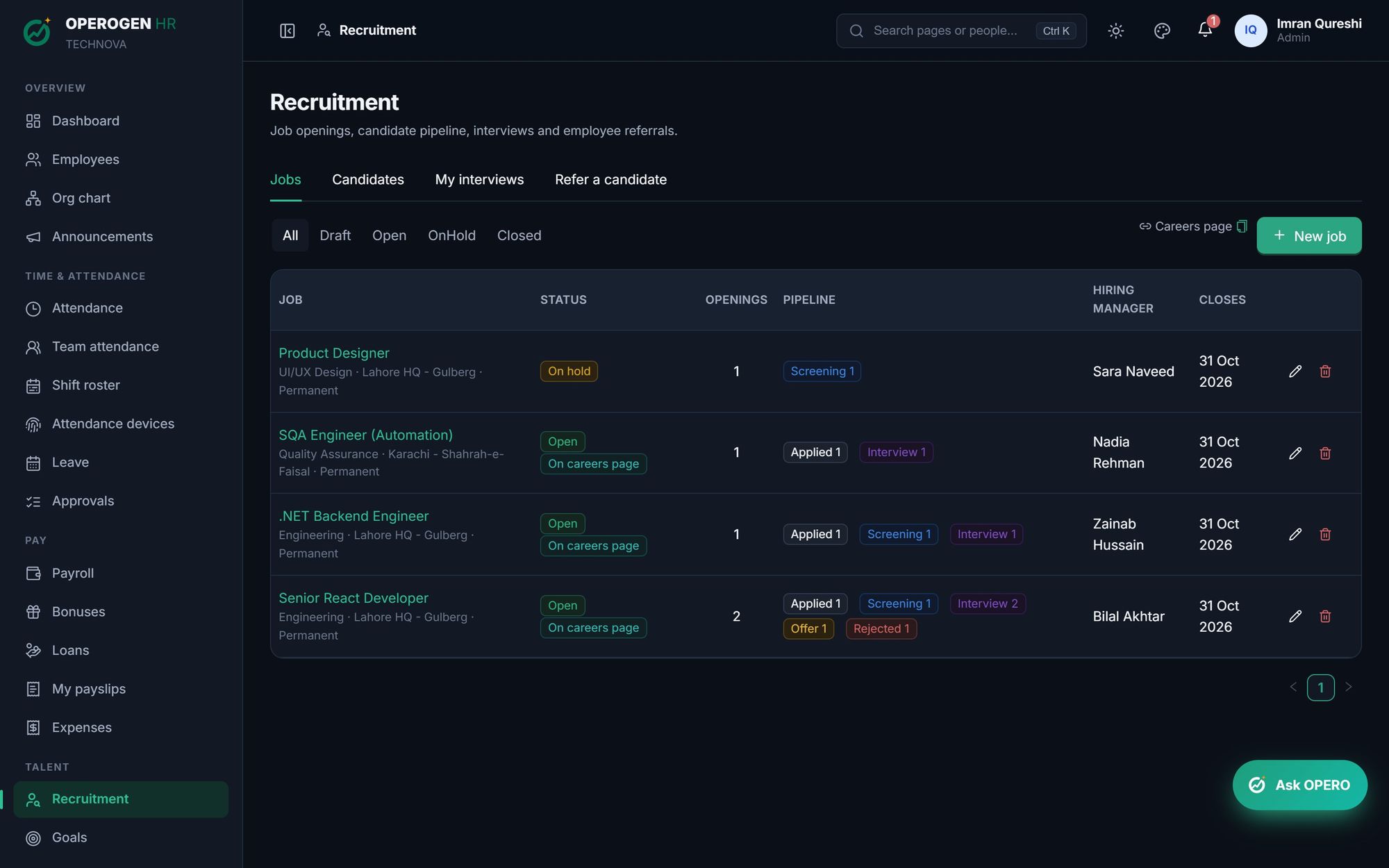Filter jobs by Closed status

[x=519, y=235]
